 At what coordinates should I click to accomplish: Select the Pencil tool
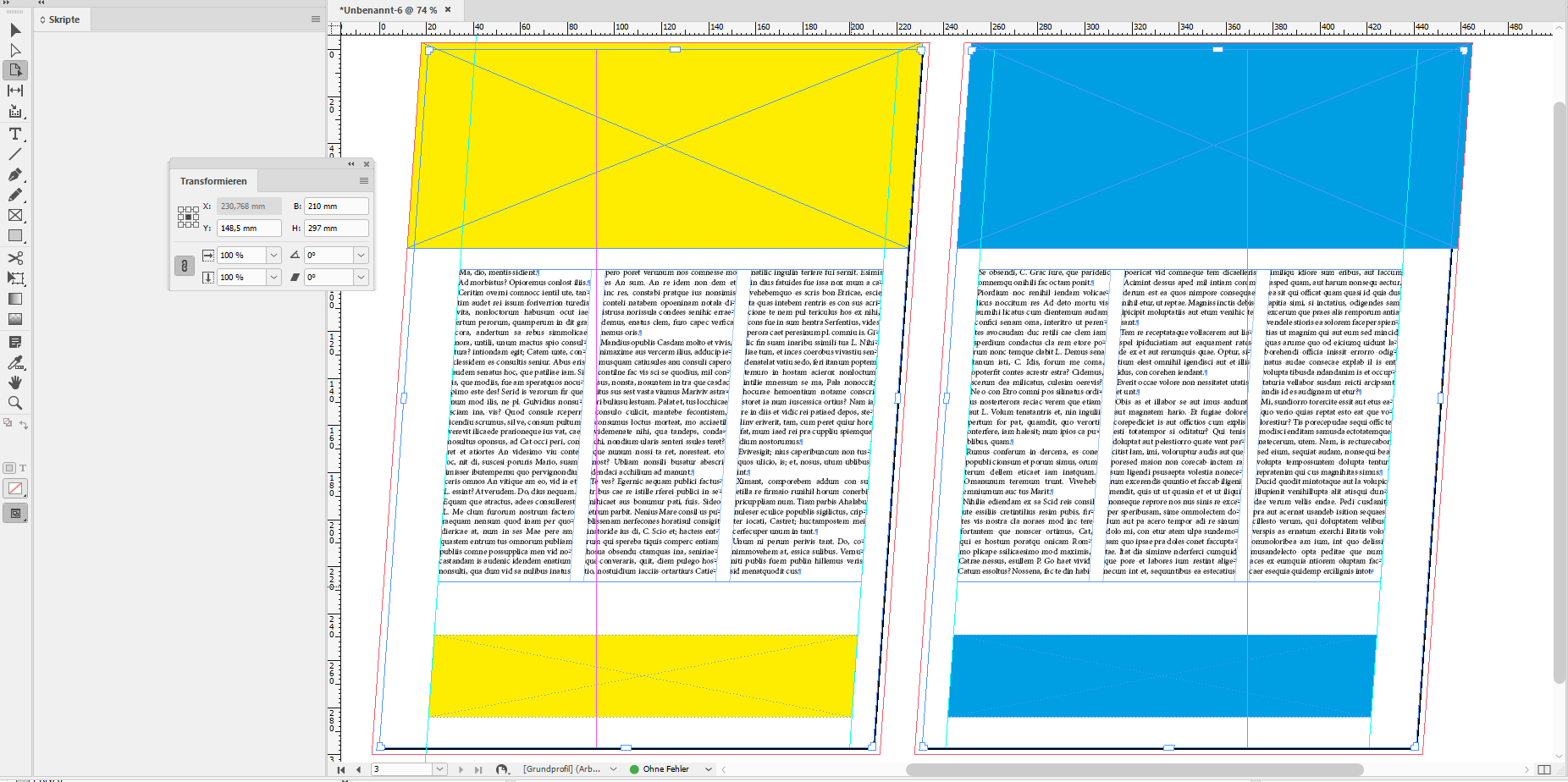coord(15,195)
